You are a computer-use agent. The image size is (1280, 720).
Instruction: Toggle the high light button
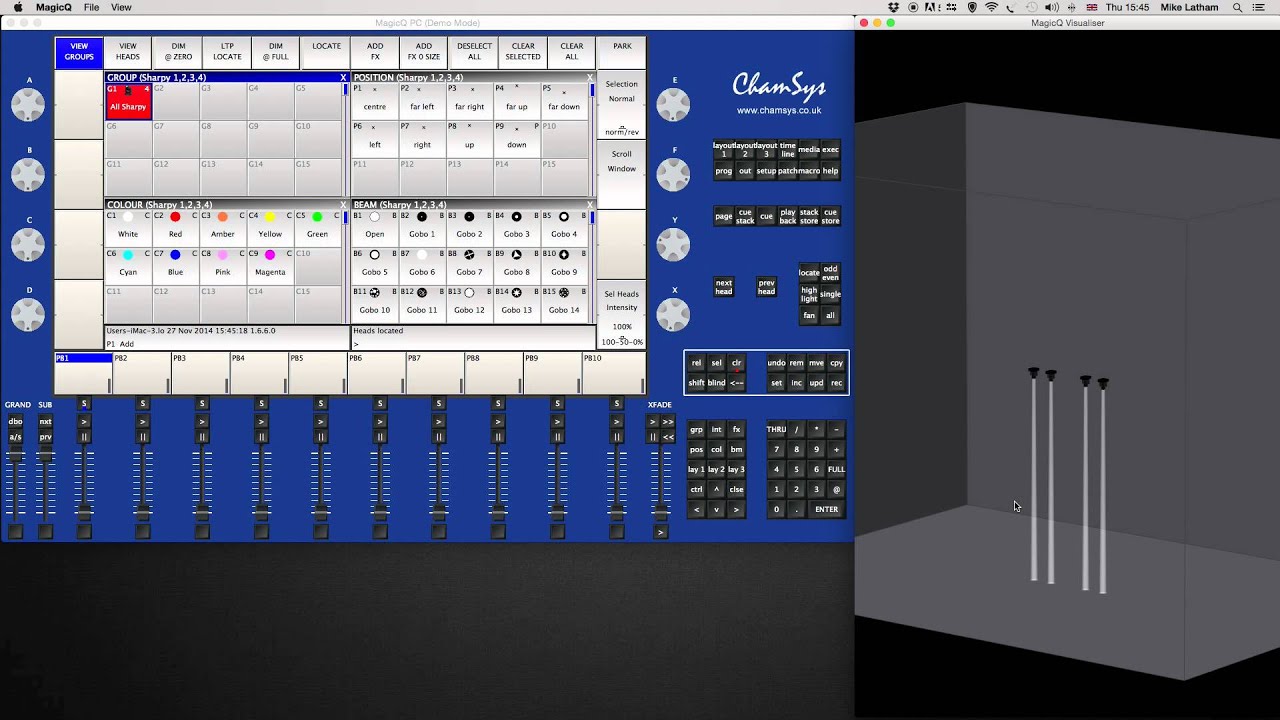(809, 294)
